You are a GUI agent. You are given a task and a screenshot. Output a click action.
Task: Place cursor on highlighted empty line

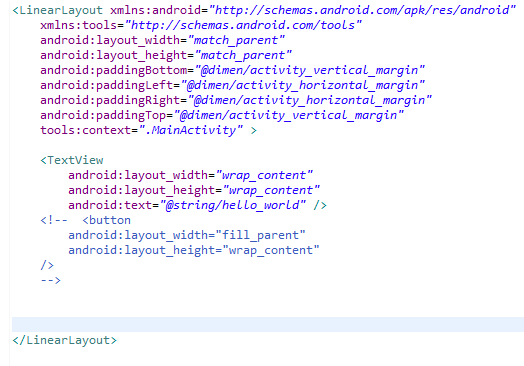tap(268, 324)
